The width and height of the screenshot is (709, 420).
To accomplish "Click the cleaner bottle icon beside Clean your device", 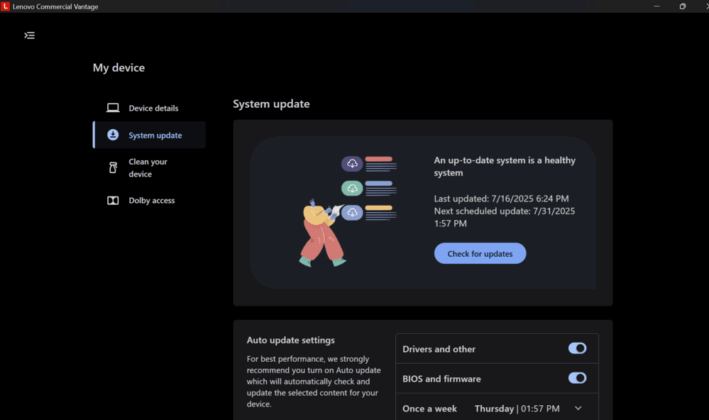I will pos(113,168).
